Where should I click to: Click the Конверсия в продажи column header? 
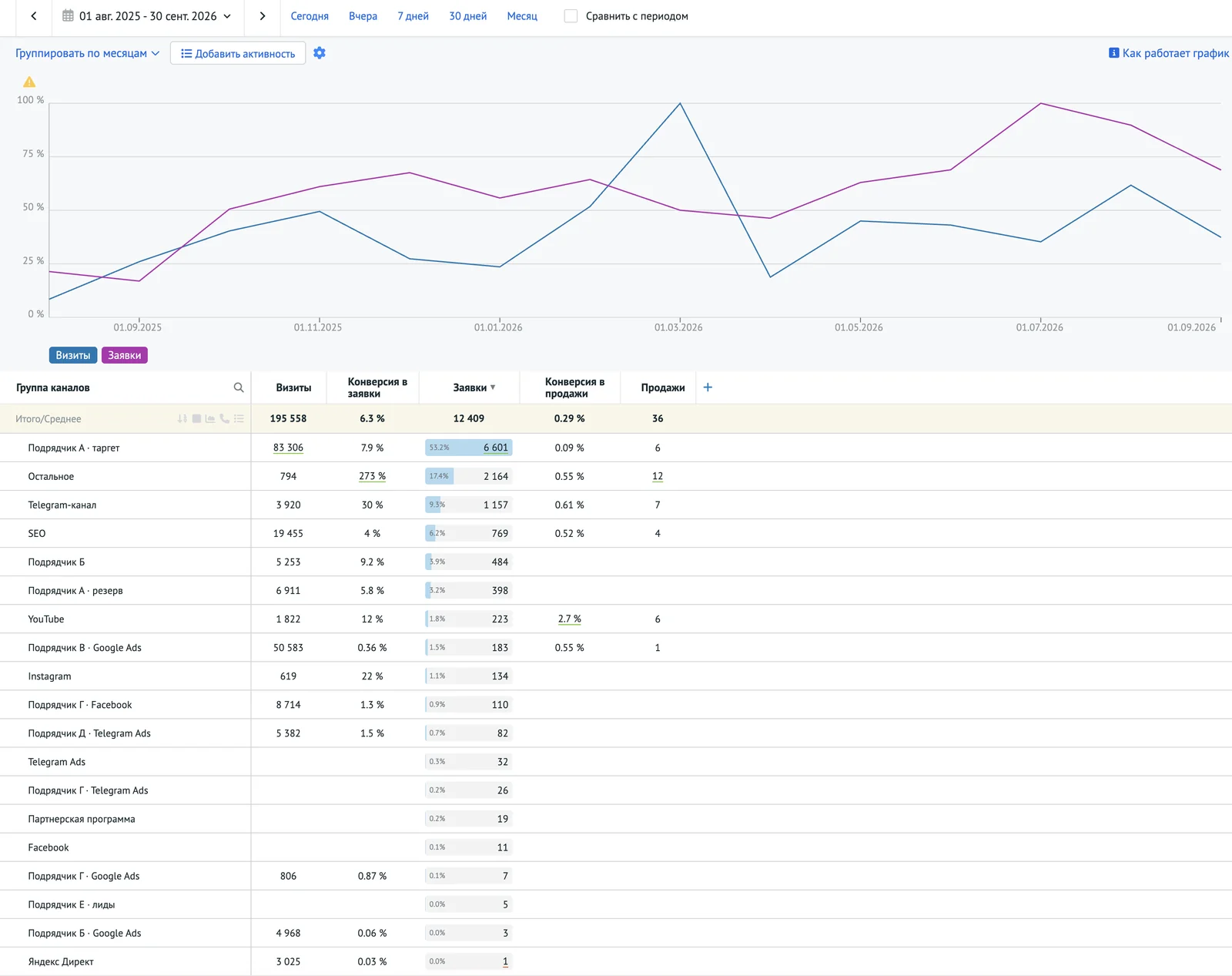(574, 387)
